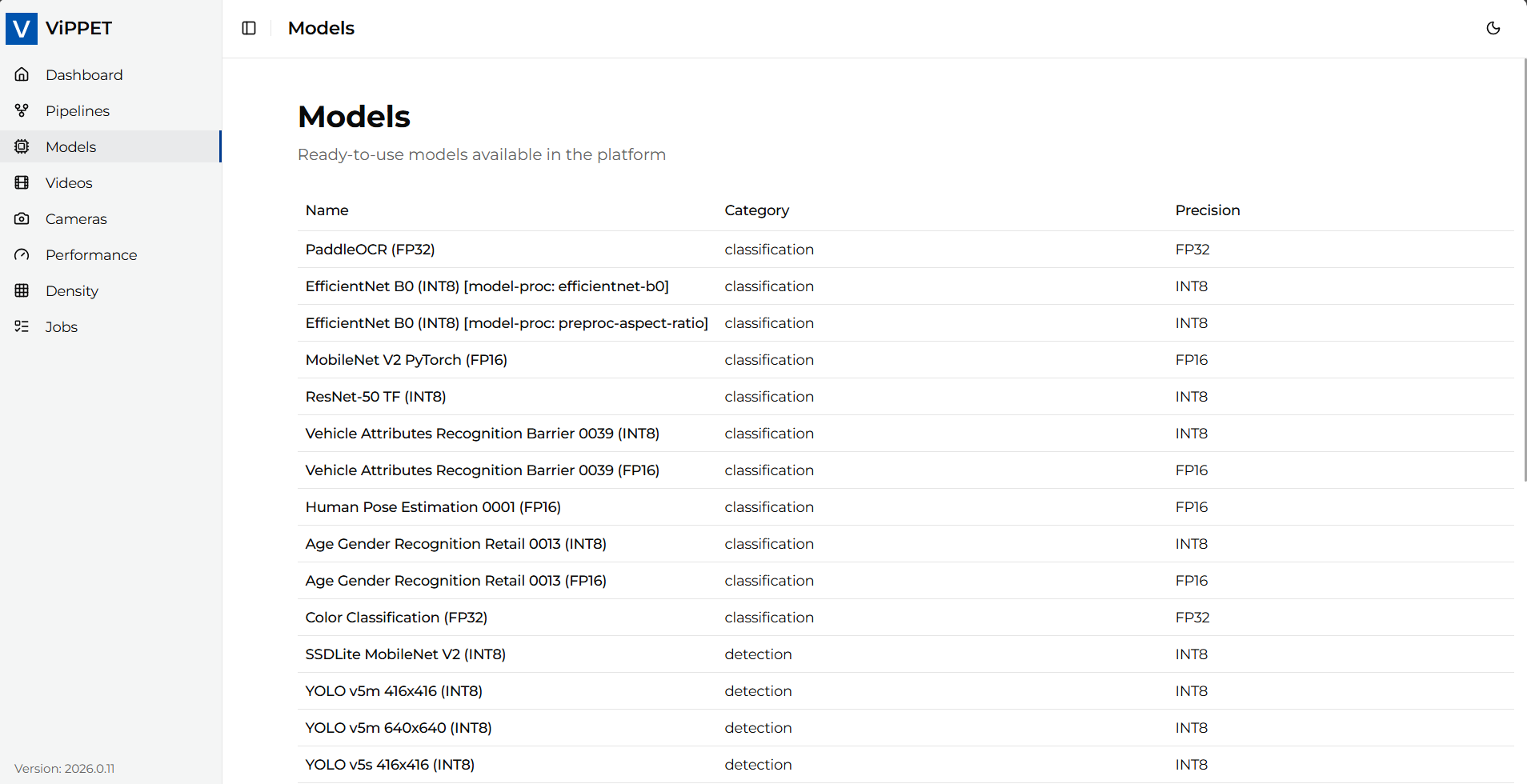The width and height of the screenshot is (1527, 784).
Task: Open Dashboard via the home icon
Action: 22,74
